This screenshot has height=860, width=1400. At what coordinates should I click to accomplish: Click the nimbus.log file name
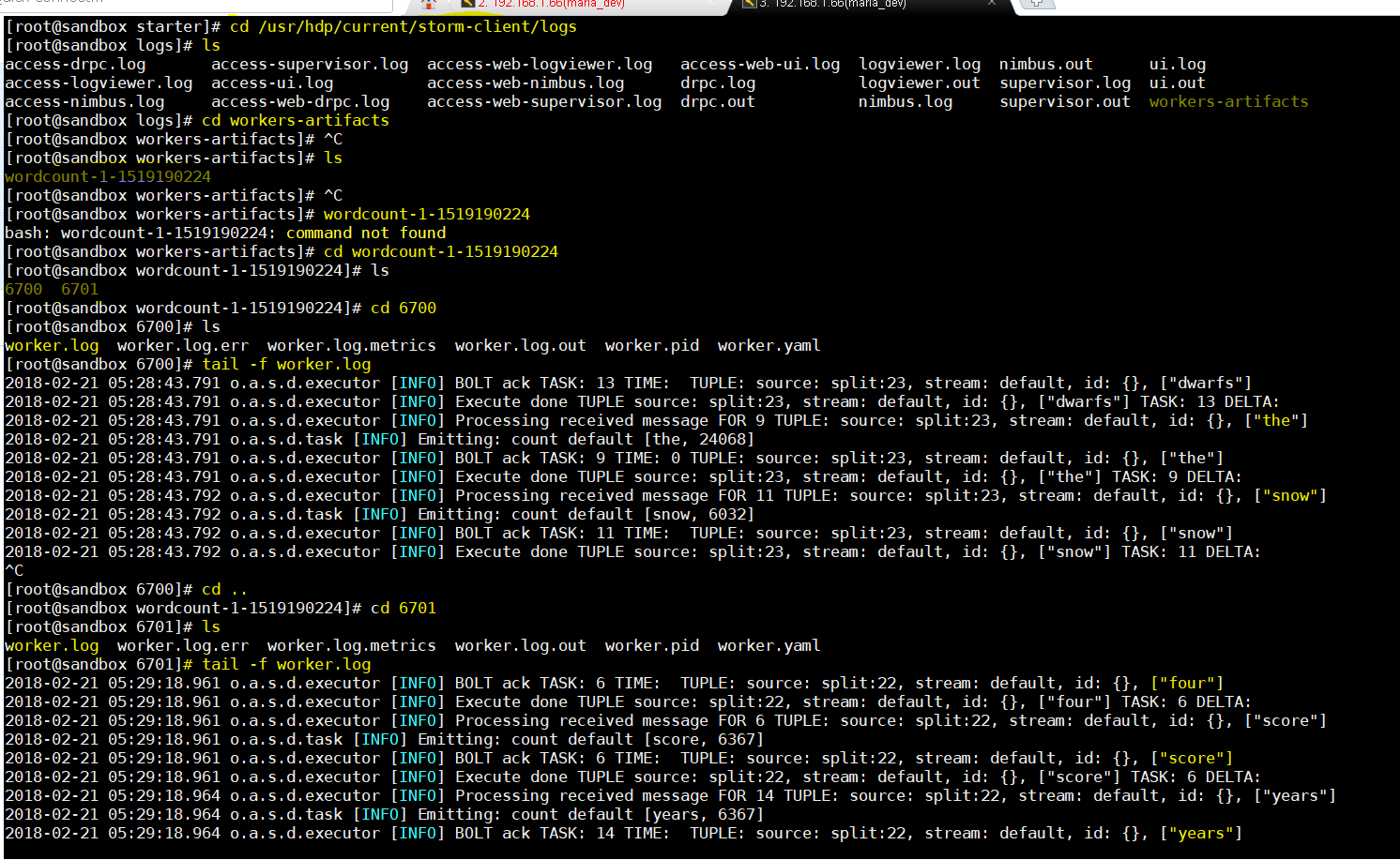tap(905, 102)
